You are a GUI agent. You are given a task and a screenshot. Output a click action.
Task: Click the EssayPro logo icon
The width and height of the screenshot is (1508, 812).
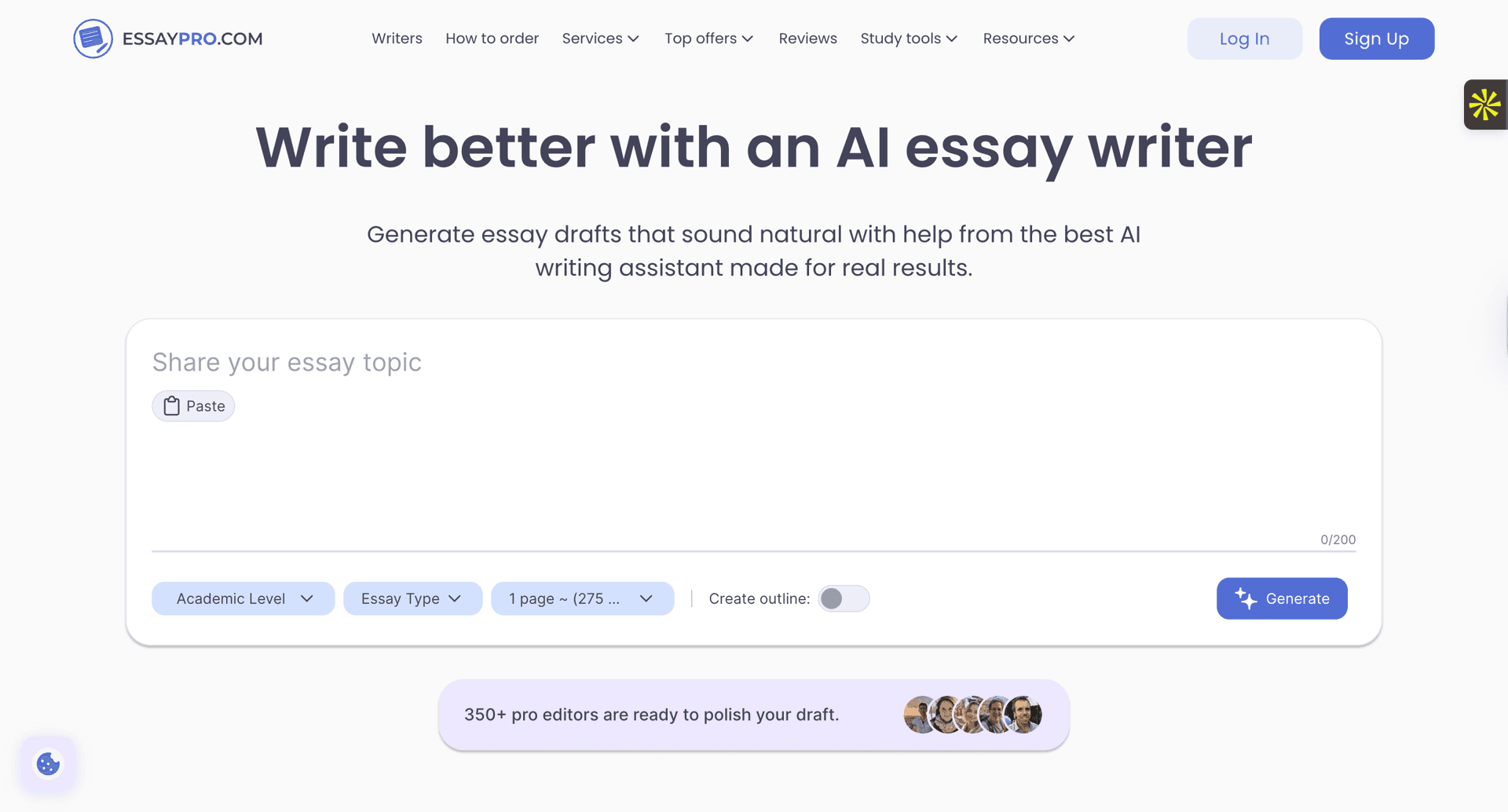point(93,38)
